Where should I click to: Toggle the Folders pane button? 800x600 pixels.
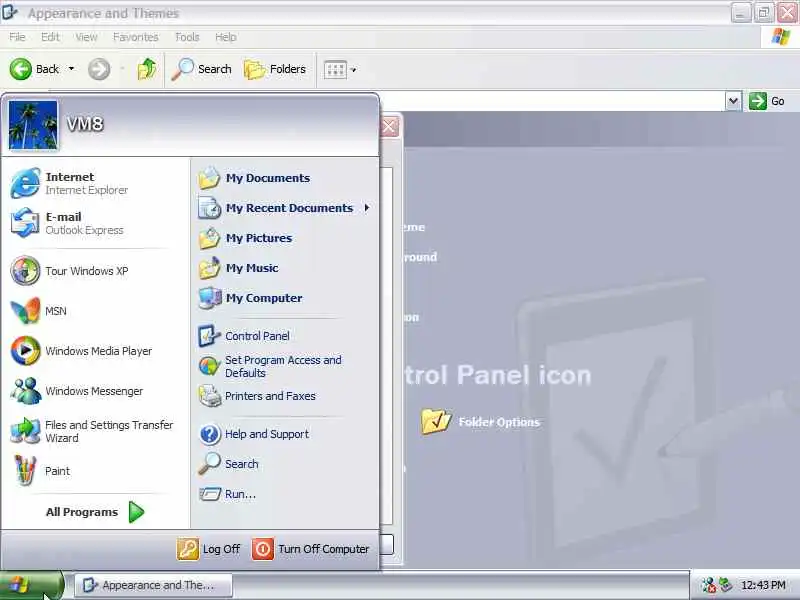(x=275, y=69)
